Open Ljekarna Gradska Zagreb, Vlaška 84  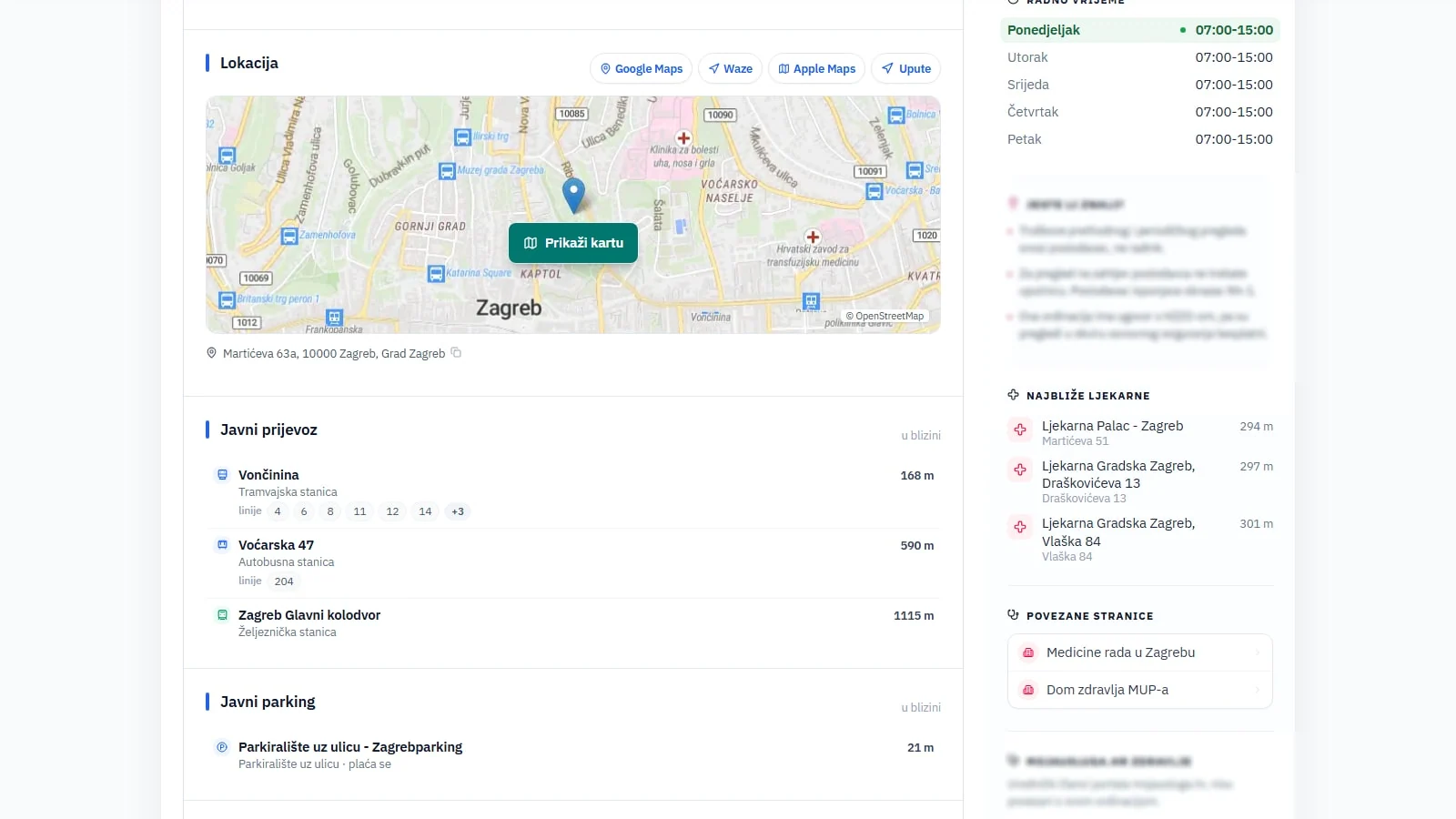pos(1140,539)
